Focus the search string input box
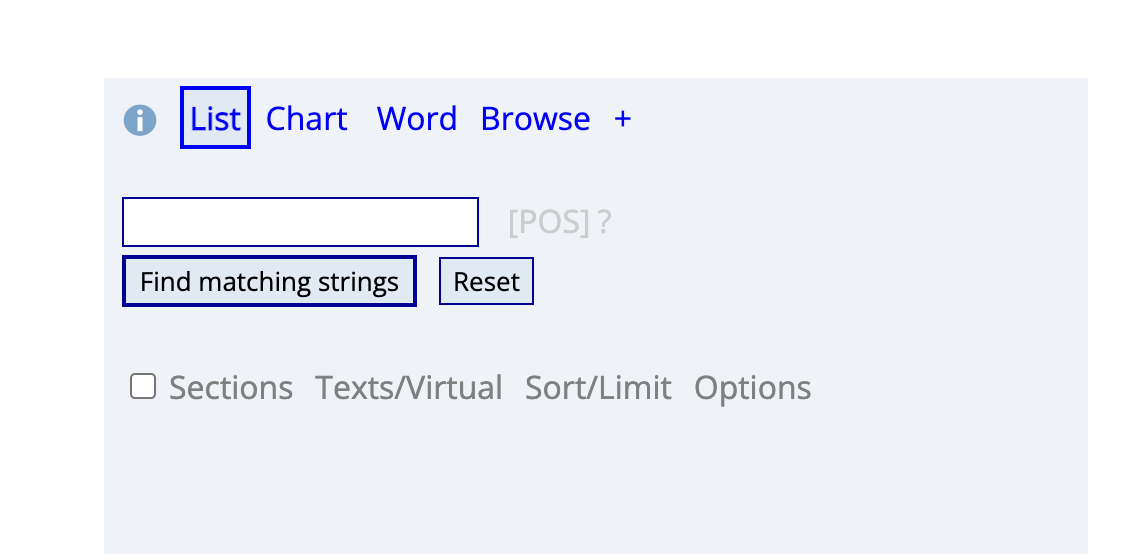The width and height of the screenshot is (1132, 554). pyautogui.click(x=300, y=222)
